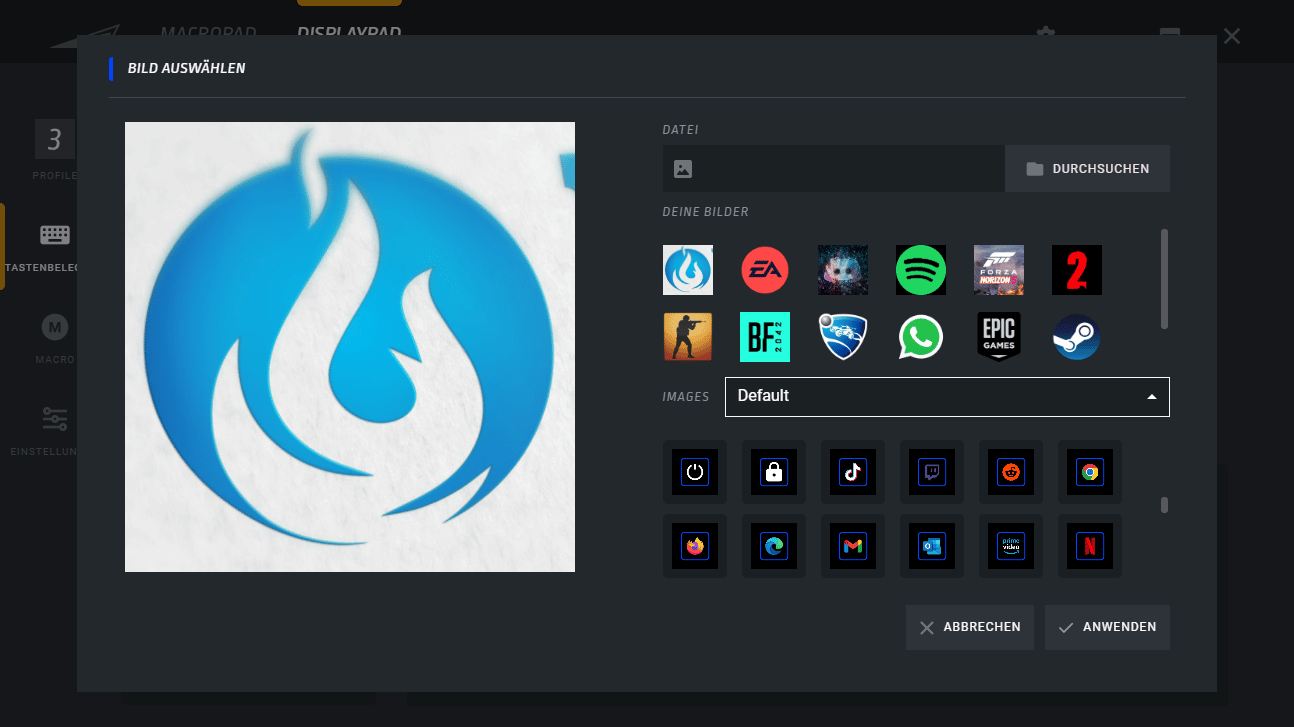The image size is (1294, 727).
Task: Pick the Gmail default icon
Action: 852,546
